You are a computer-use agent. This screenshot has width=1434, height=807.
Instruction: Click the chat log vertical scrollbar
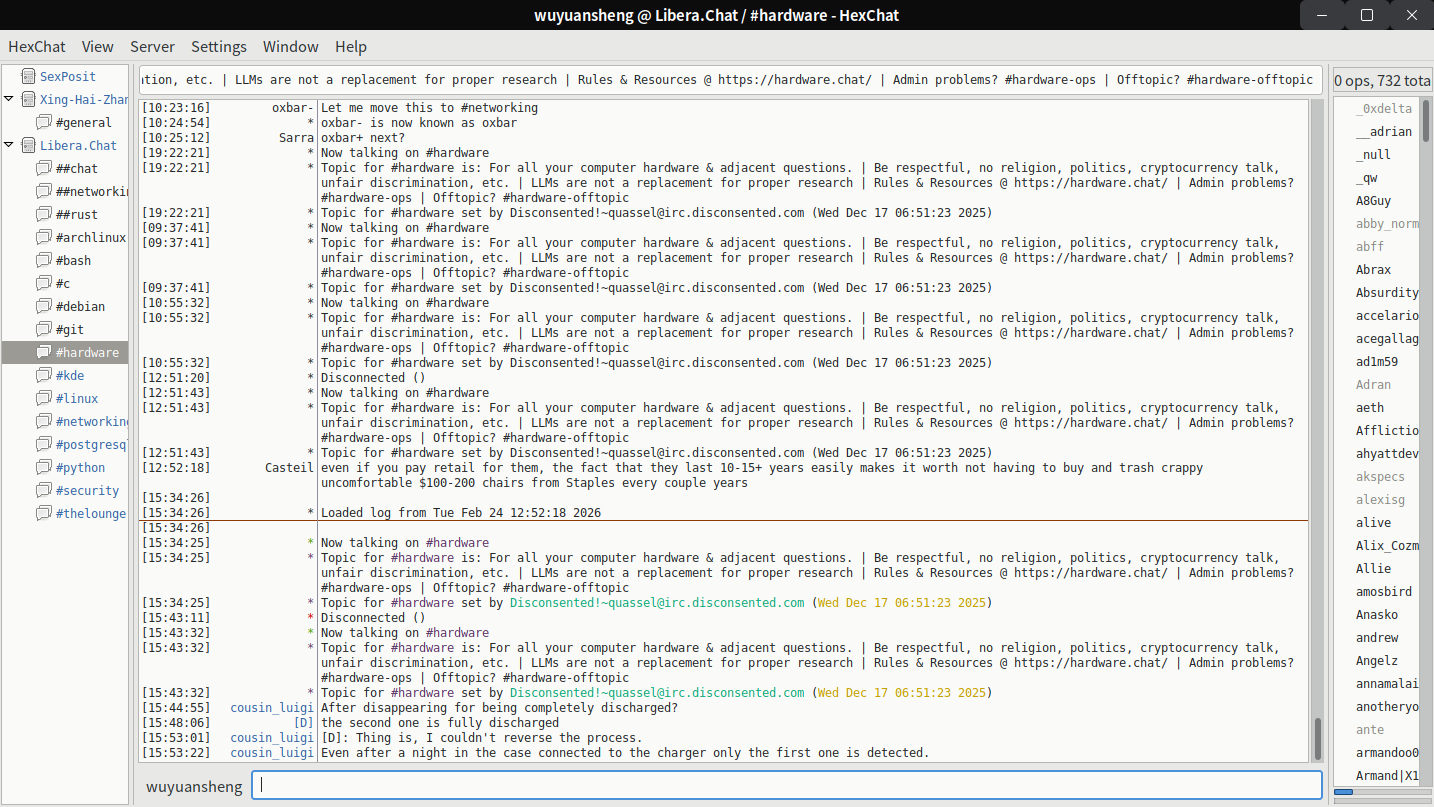click(x=1317, y=738)
